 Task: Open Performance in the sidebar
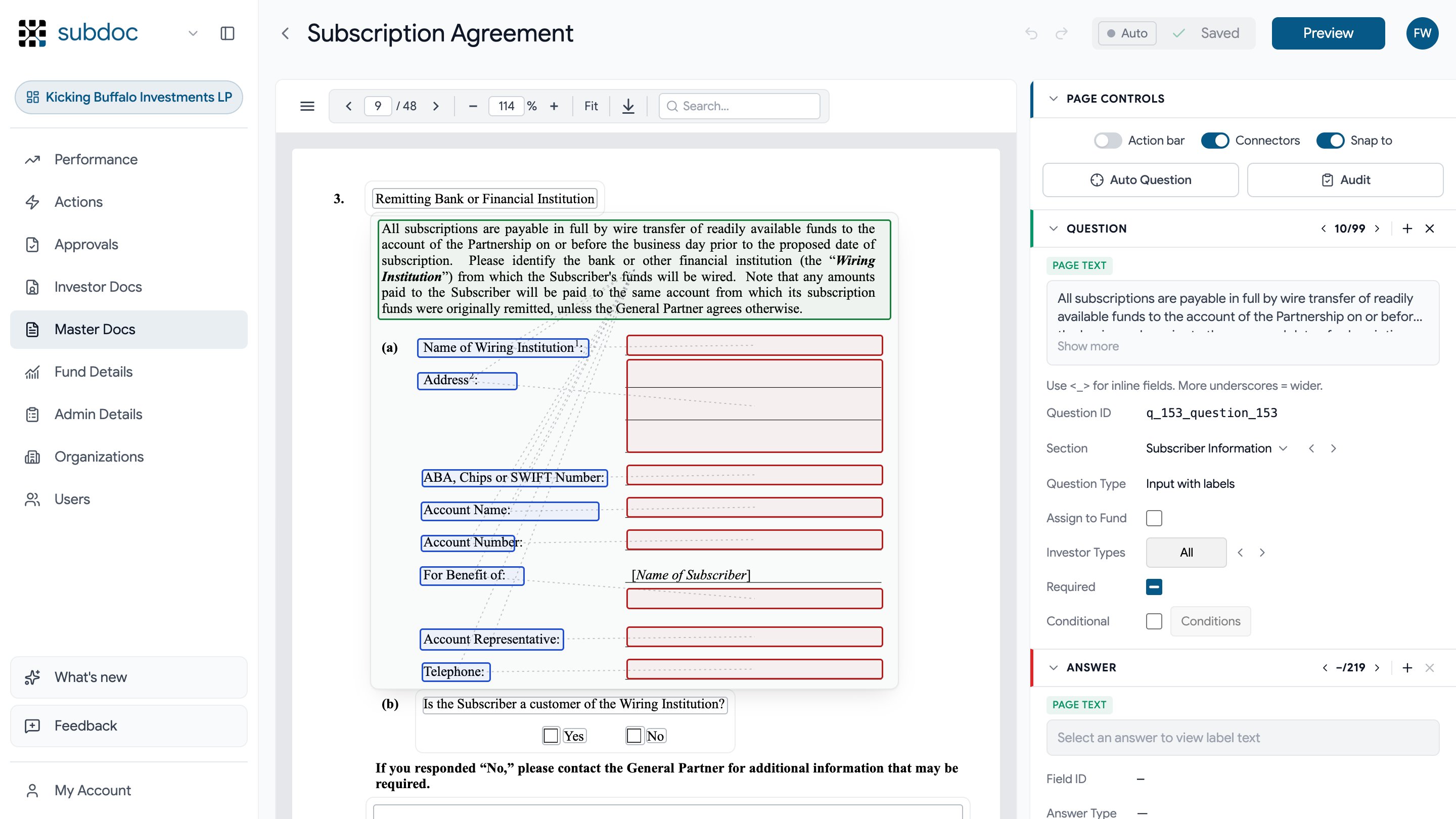pos(129,159)
